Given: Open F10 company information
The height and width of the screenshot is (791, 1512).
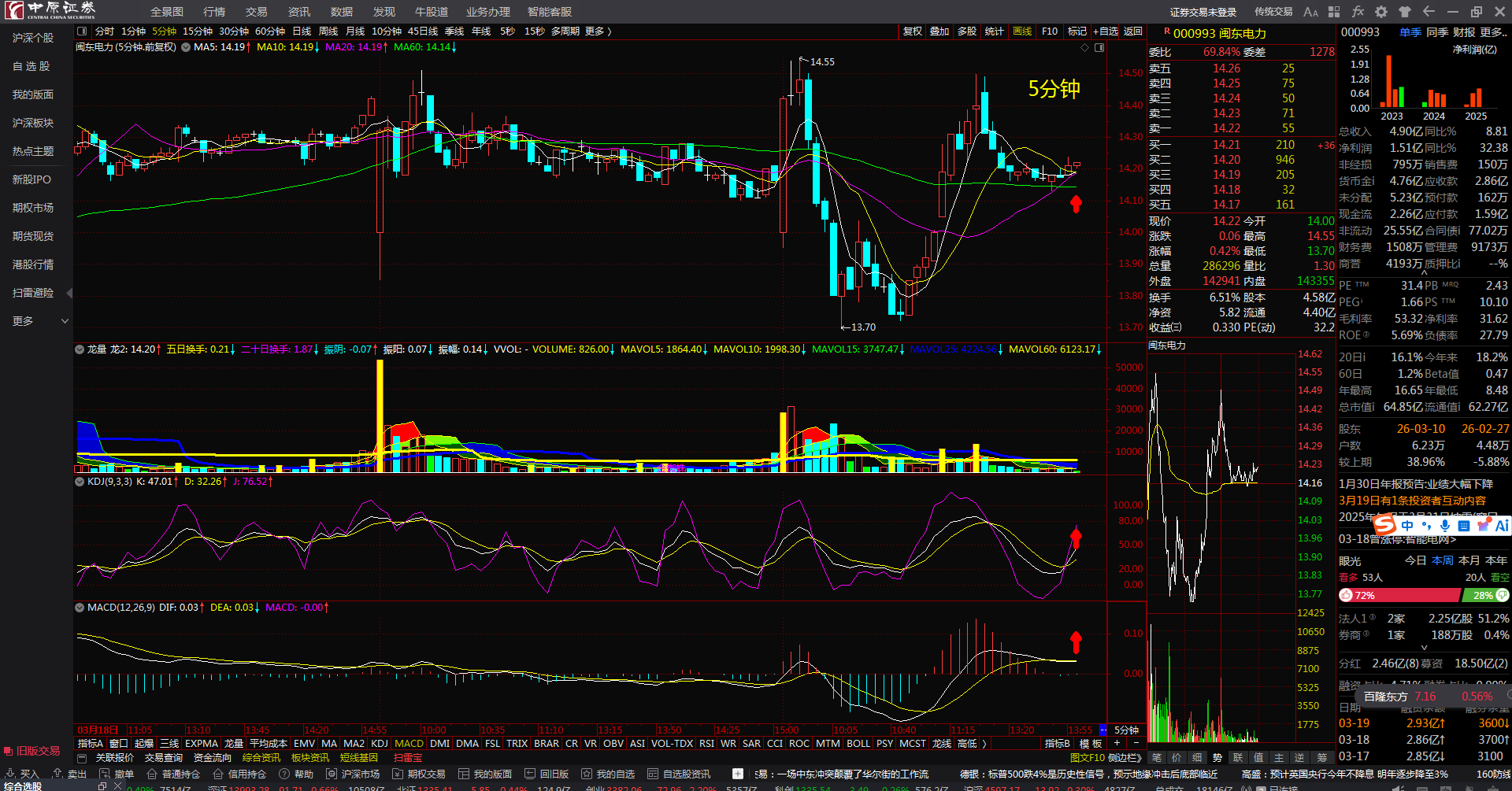Looking at the screenshot, I should 1050,31.
